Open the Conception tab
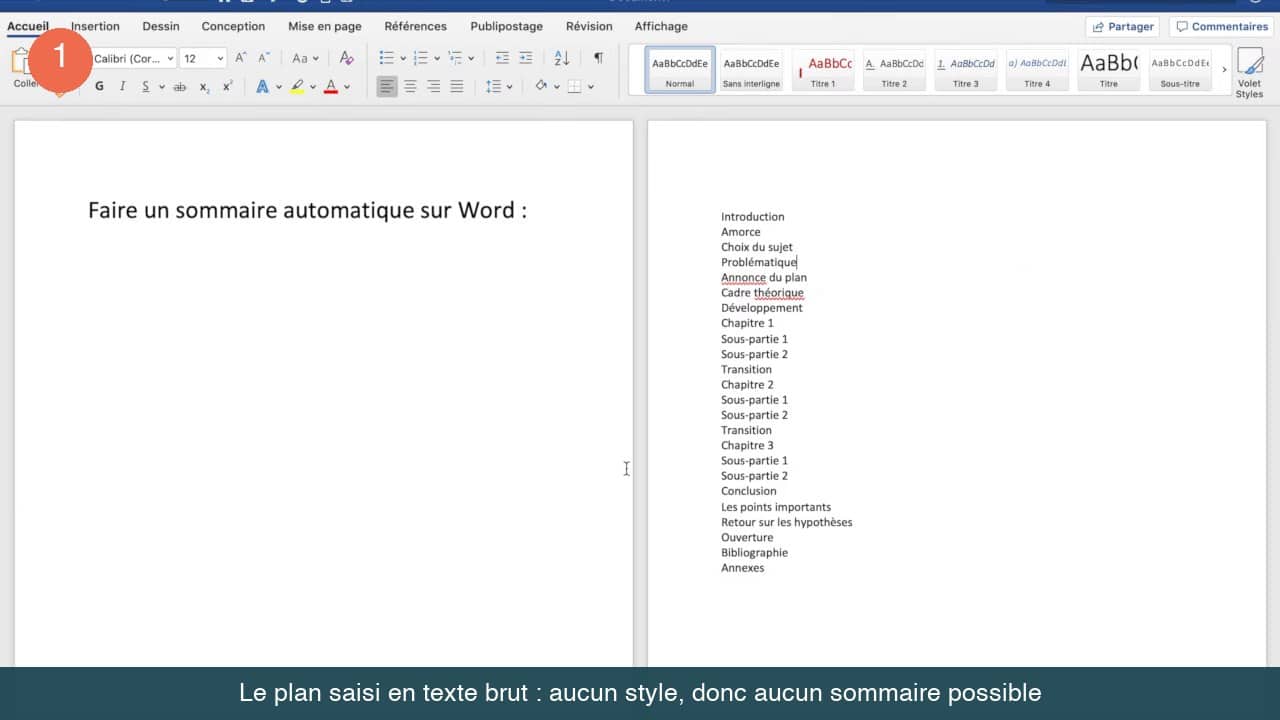This screenshot has width=1280, height=720. coord(233,26)
